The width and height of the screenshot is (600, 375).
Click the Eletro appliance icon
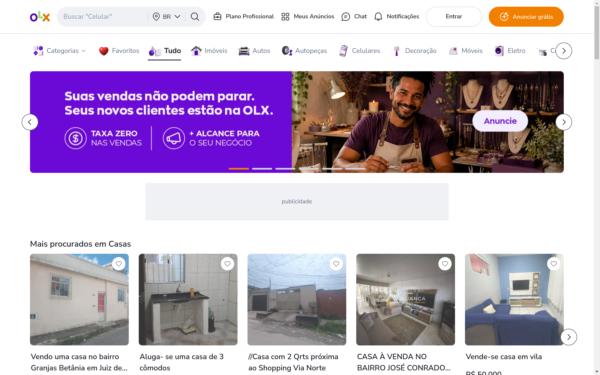[499, 51]
